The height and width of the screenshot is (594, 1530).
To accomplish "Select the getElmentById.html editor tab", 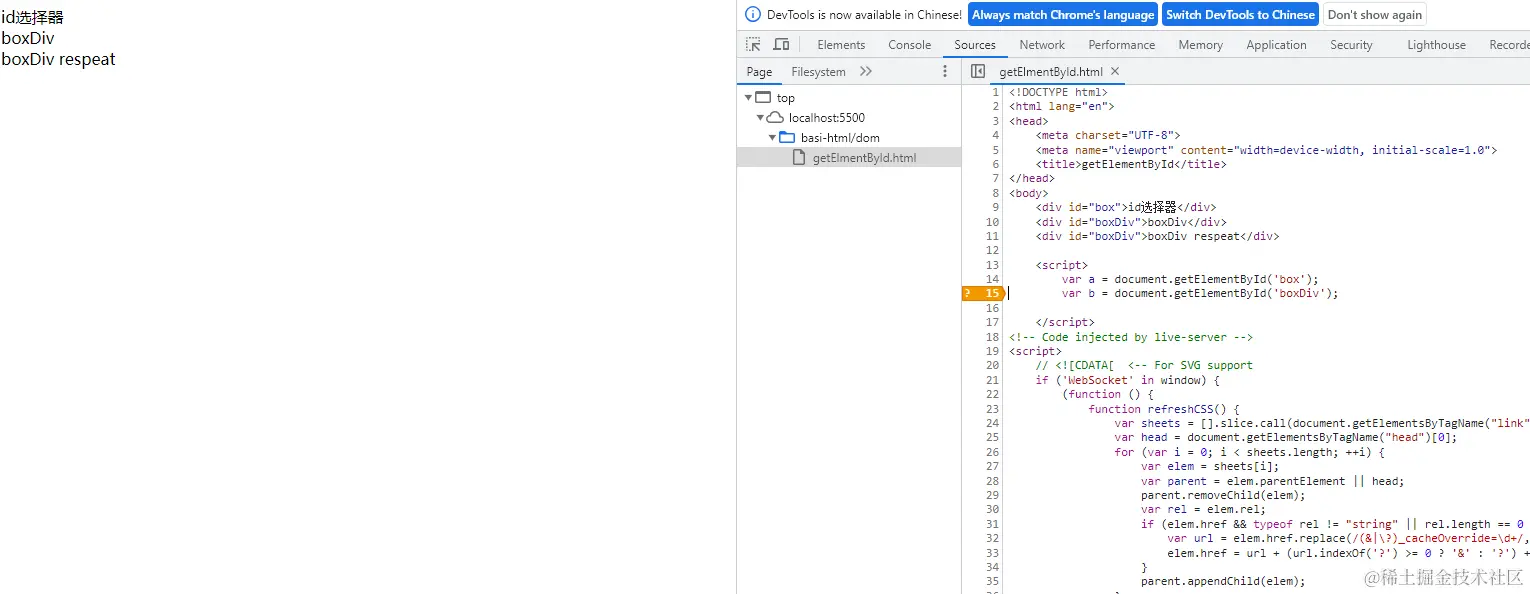I will click(1051, 72).
